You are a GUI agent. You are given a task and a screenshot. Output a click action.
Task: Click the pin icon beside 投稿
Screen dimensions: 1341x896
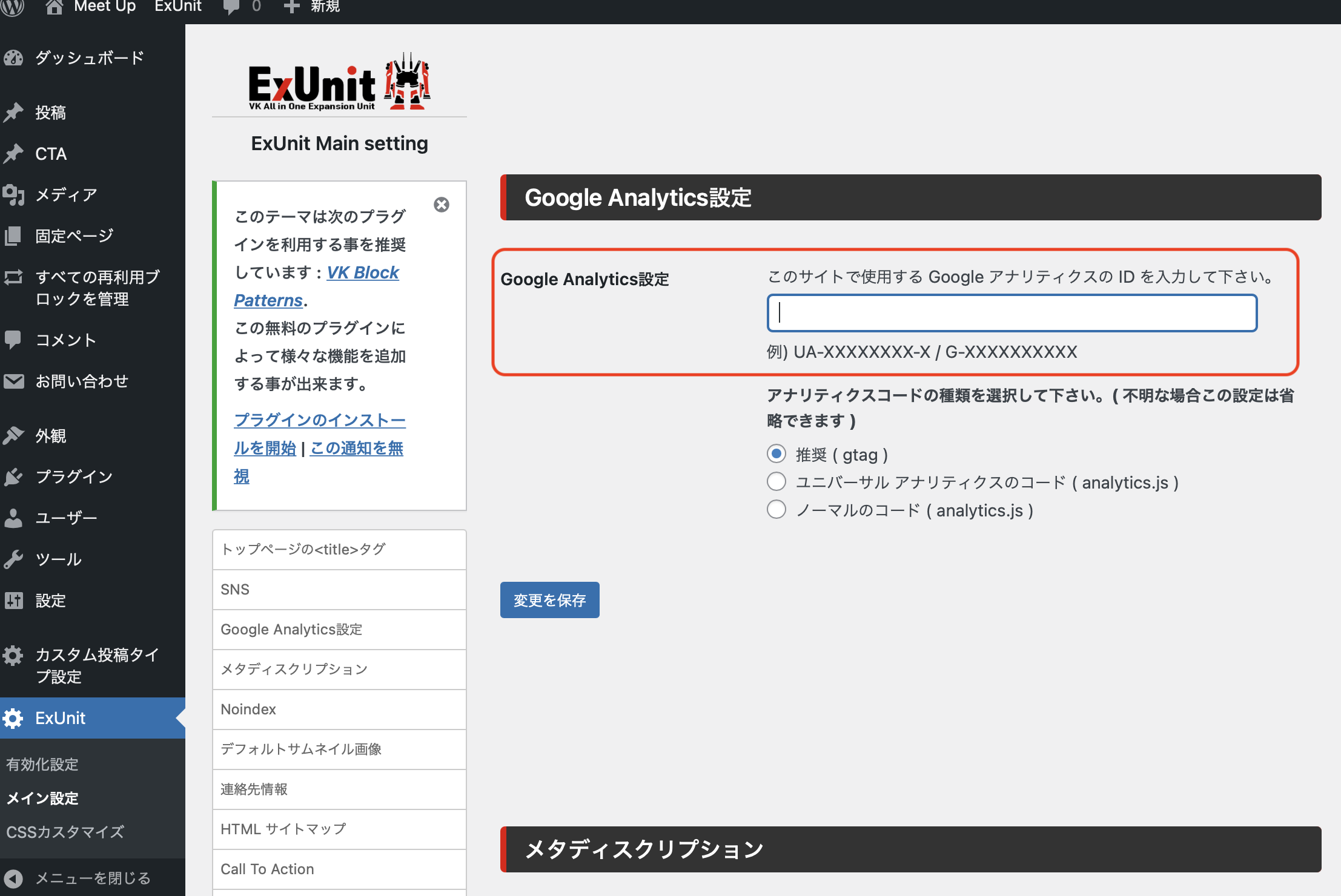[13, 113]
